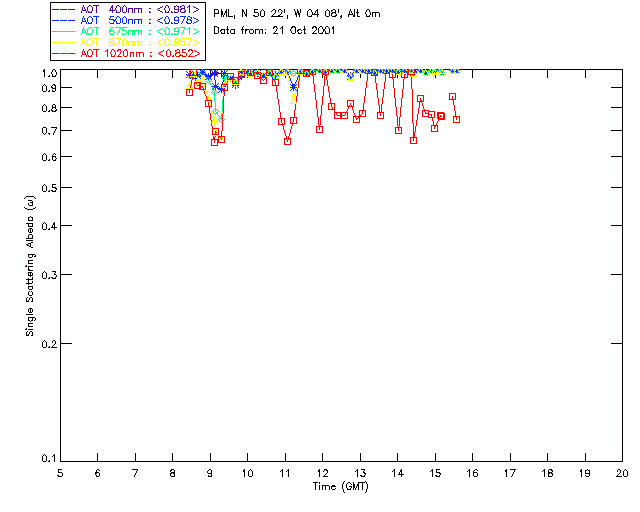The image size is (640, 512).
Task: Click the 6 x-axis tick label
Action: tap(98, 473)
